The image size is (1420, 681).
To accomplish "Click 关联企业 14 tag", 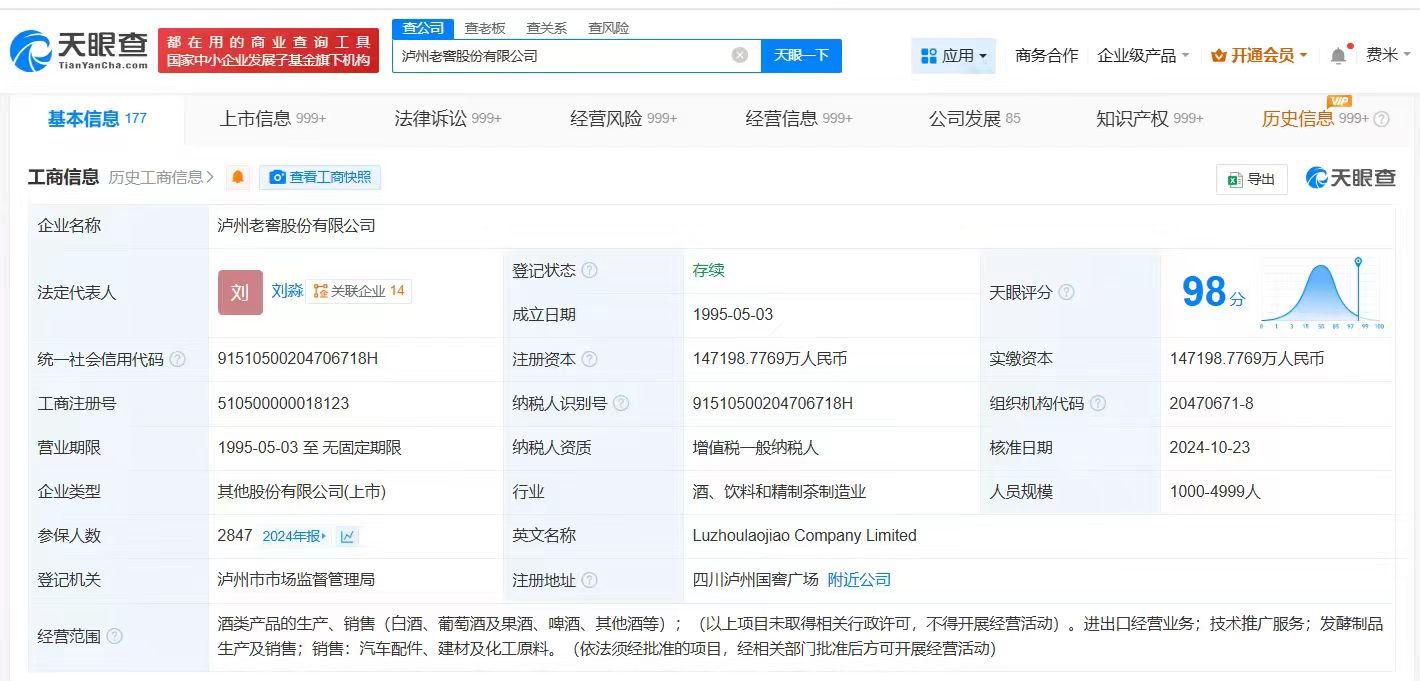I will (359, 291).
